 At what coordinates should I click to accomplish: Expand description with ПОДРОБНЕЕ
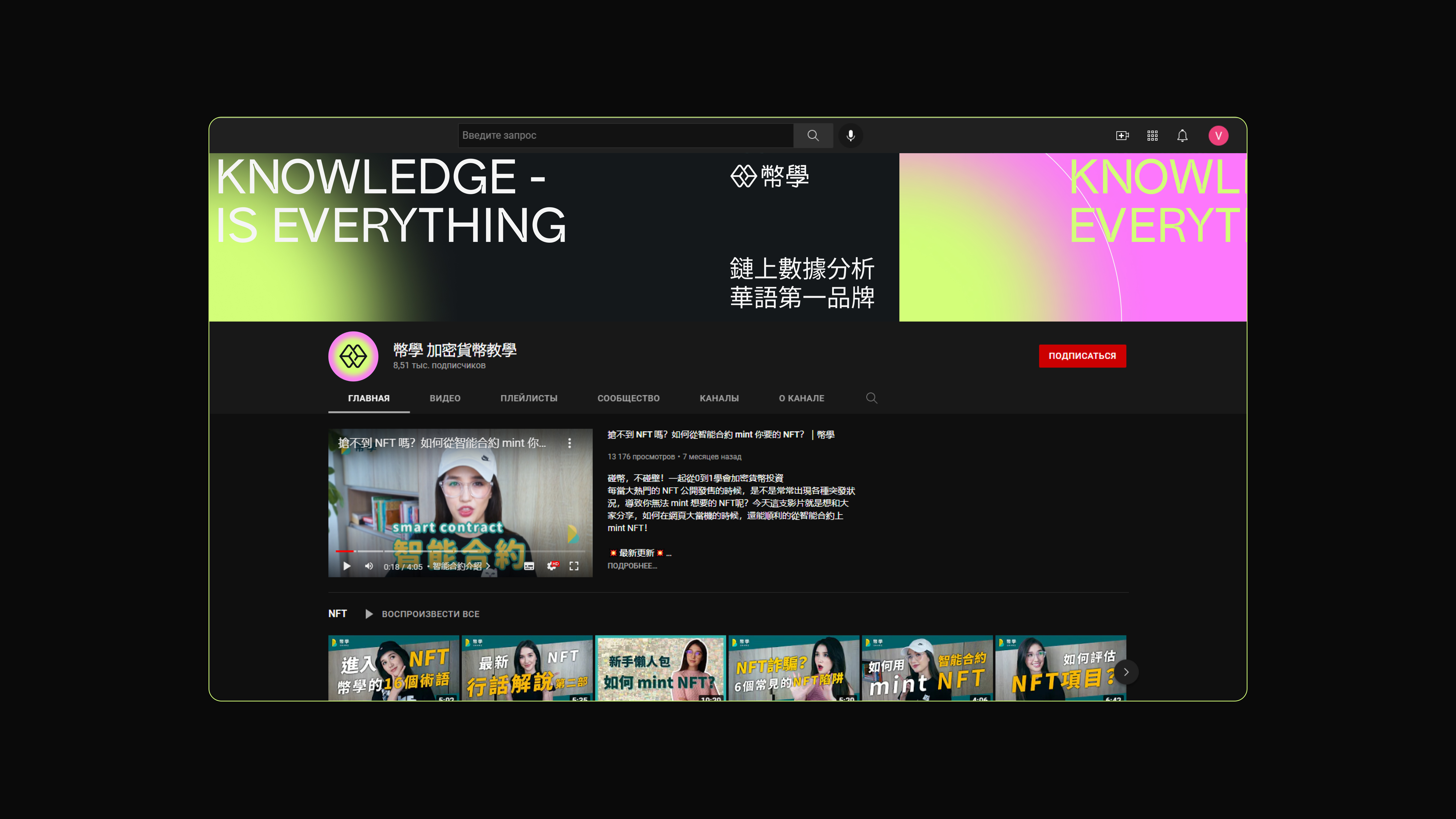click(632, 566)
